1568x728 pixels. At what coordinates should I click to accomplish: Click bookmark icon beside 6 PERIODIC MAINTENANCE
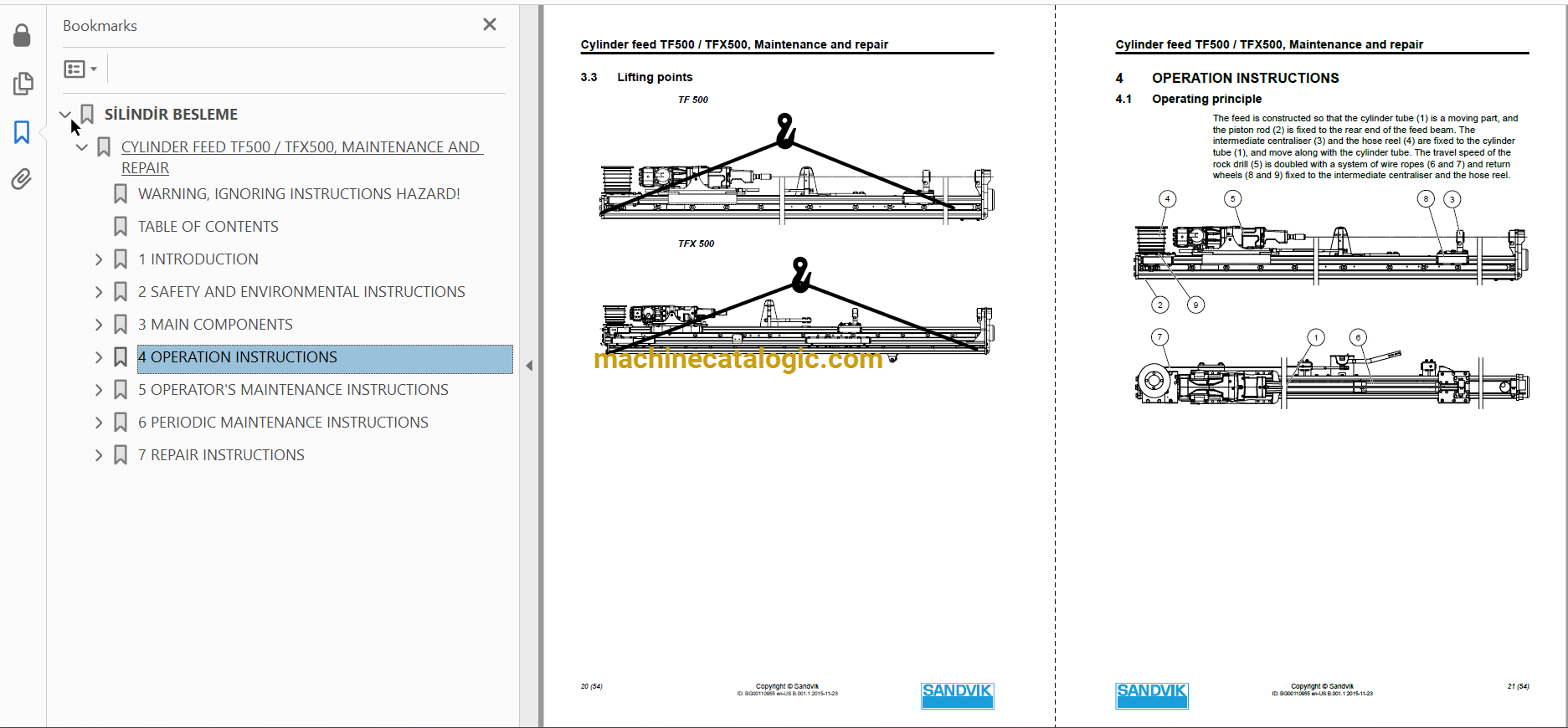click(121, 423)
